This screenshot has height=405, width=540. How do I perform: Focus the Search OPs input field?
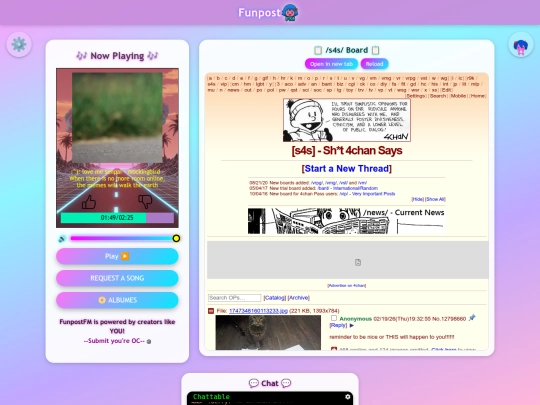(235, 298)
